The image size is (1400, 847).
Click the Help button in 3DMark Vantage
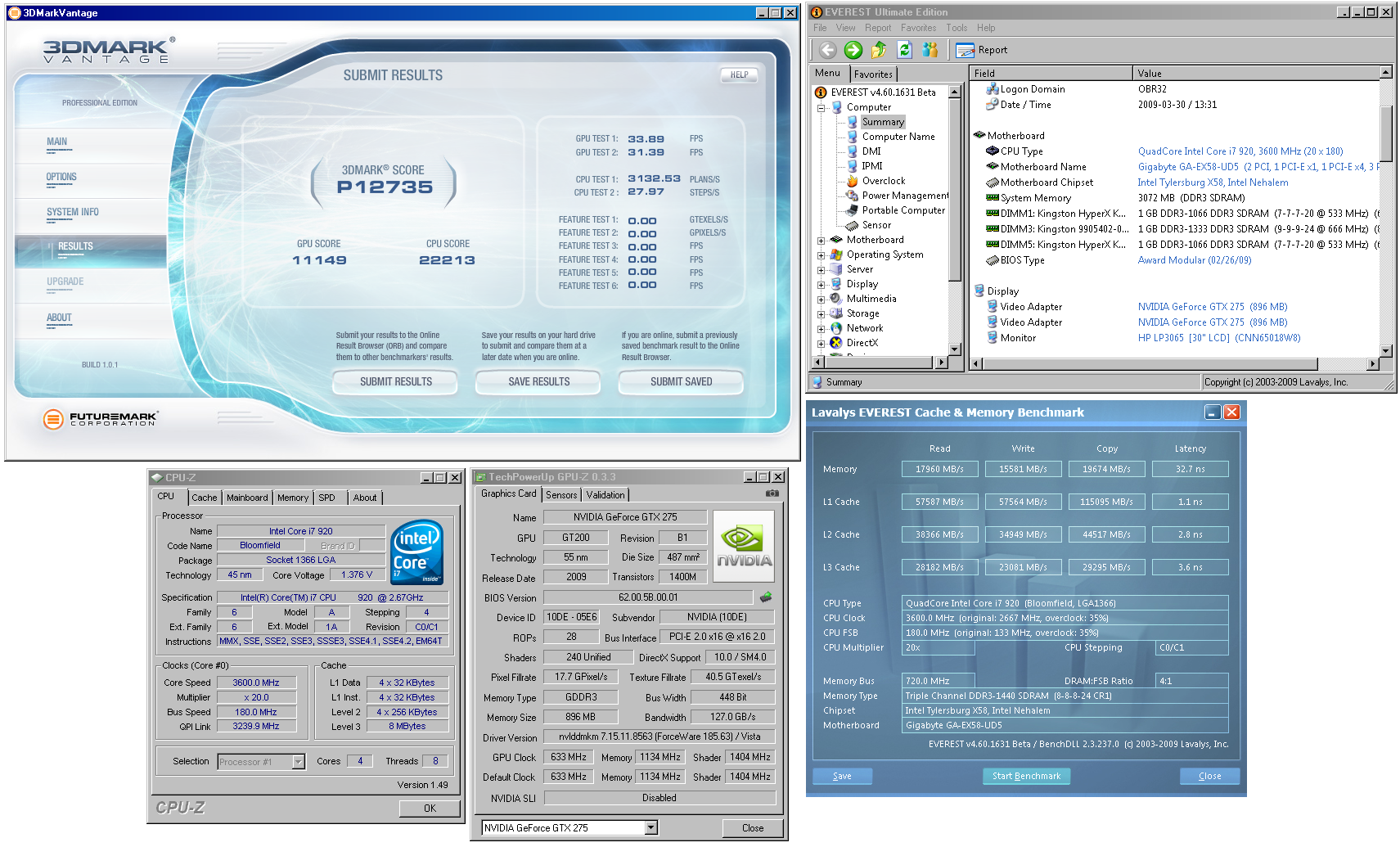point(739,74)
